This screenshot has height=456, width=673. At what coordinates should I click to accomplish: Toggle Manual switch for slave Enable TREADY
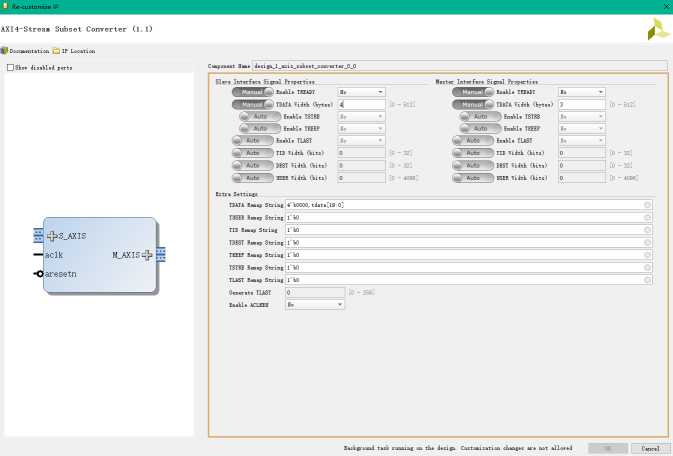(x=252, y=92)
